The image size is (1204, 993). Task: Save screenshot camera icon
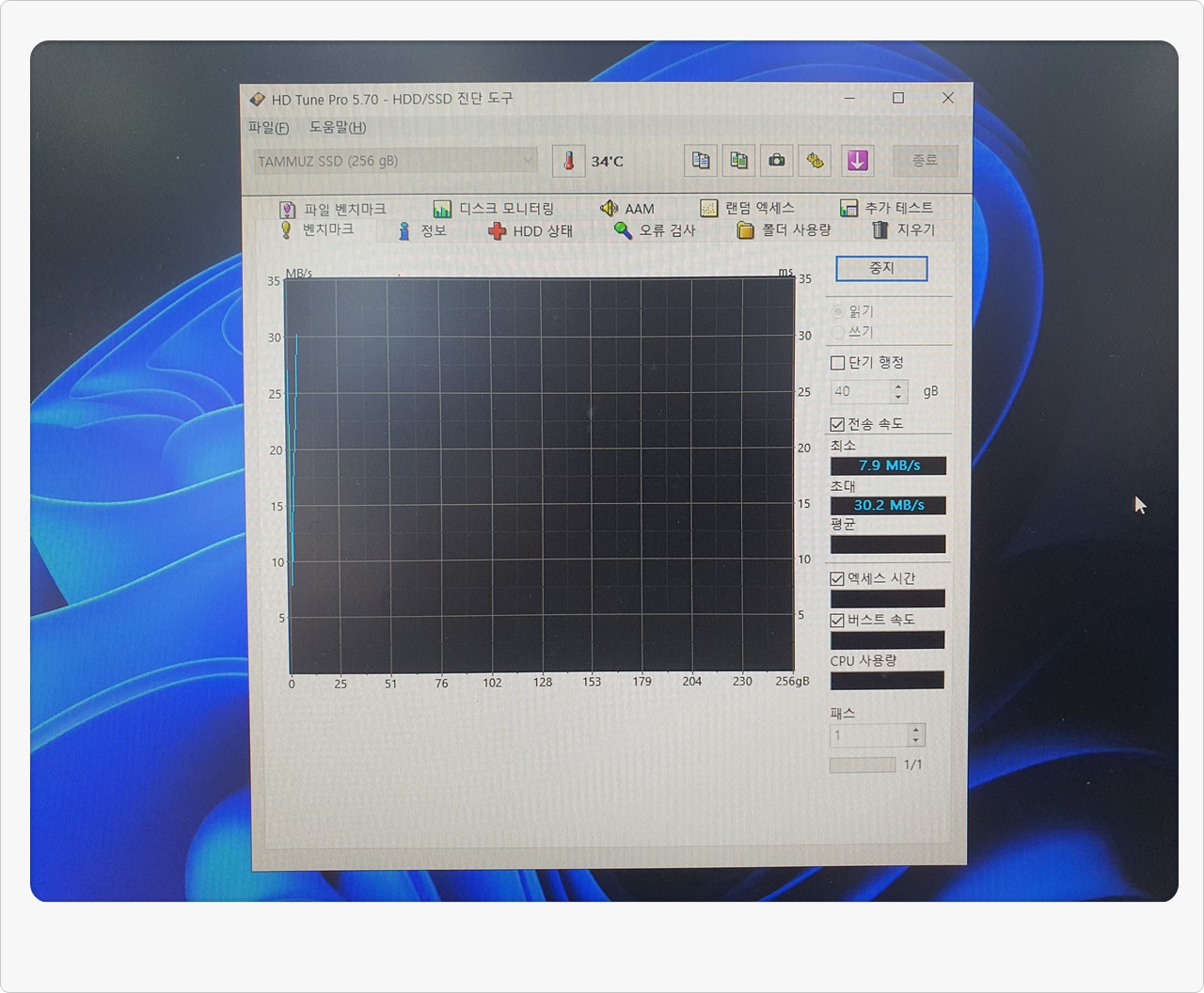tap(777, 161)
